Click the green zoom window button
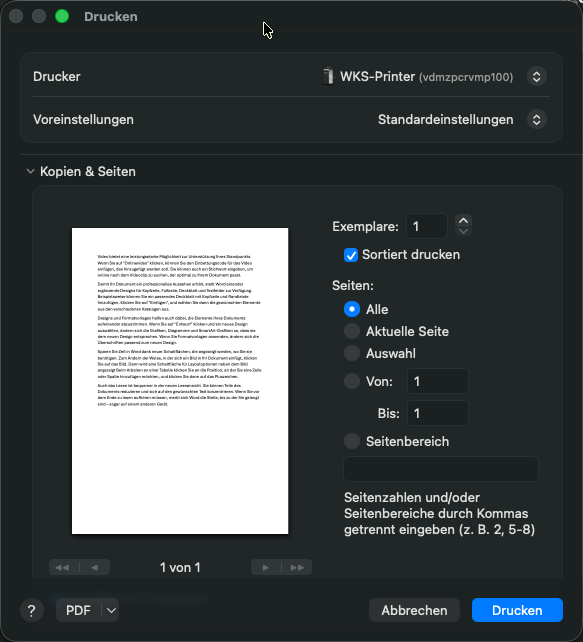Image resolution: width=583 pixels, height=642 pixels. [x=62, y=16]
